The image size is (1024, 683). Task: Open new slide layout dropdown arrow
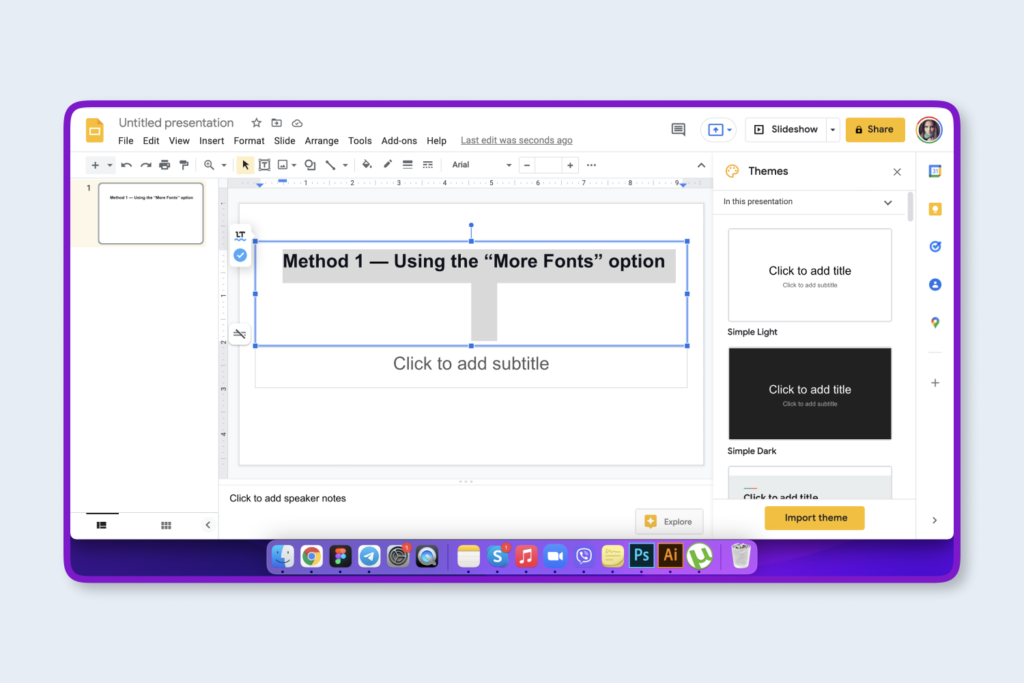click(110, 165)
